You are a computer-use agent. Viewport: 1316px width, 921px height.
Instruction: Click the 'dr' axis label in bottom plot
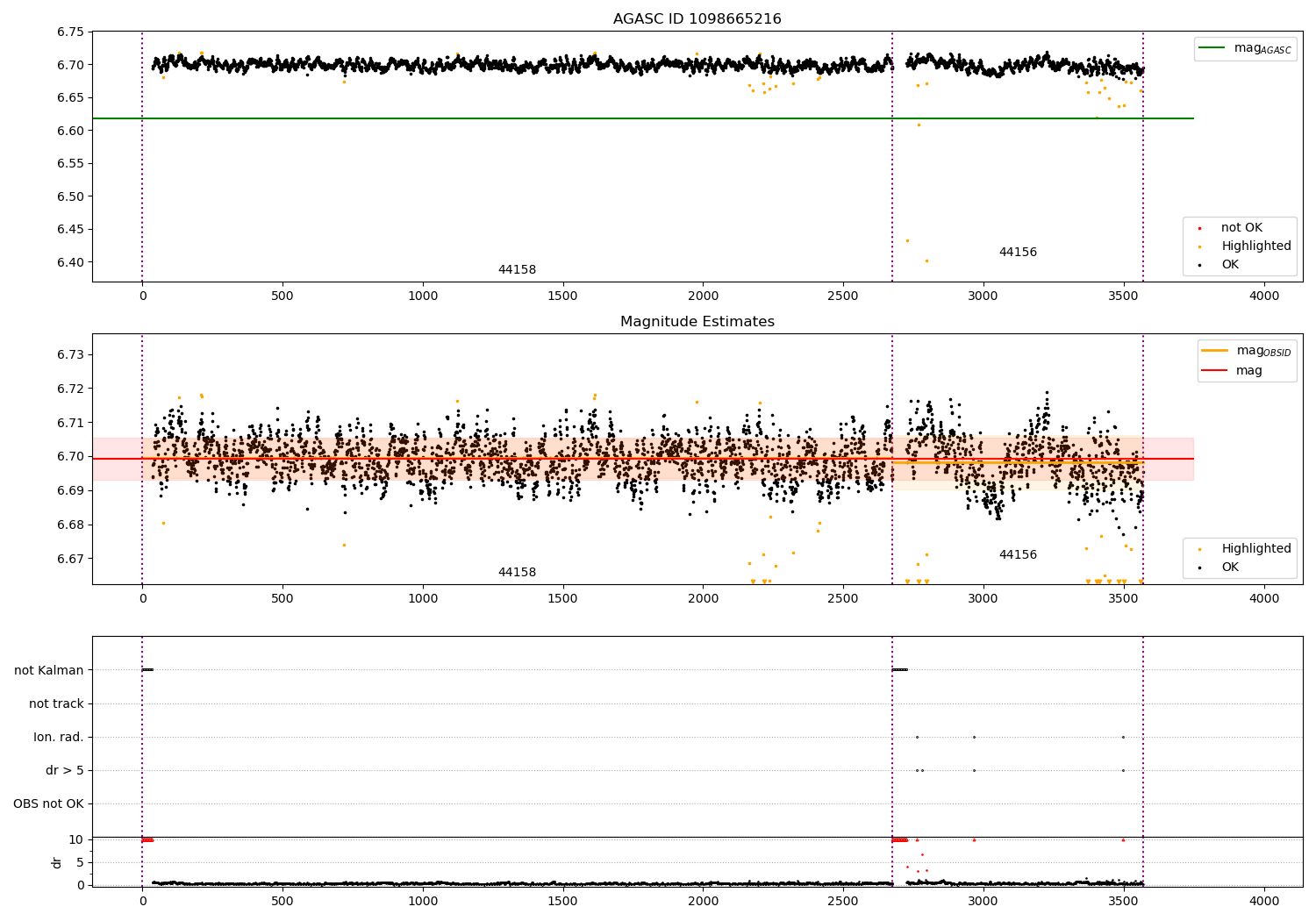click(56, 862)
